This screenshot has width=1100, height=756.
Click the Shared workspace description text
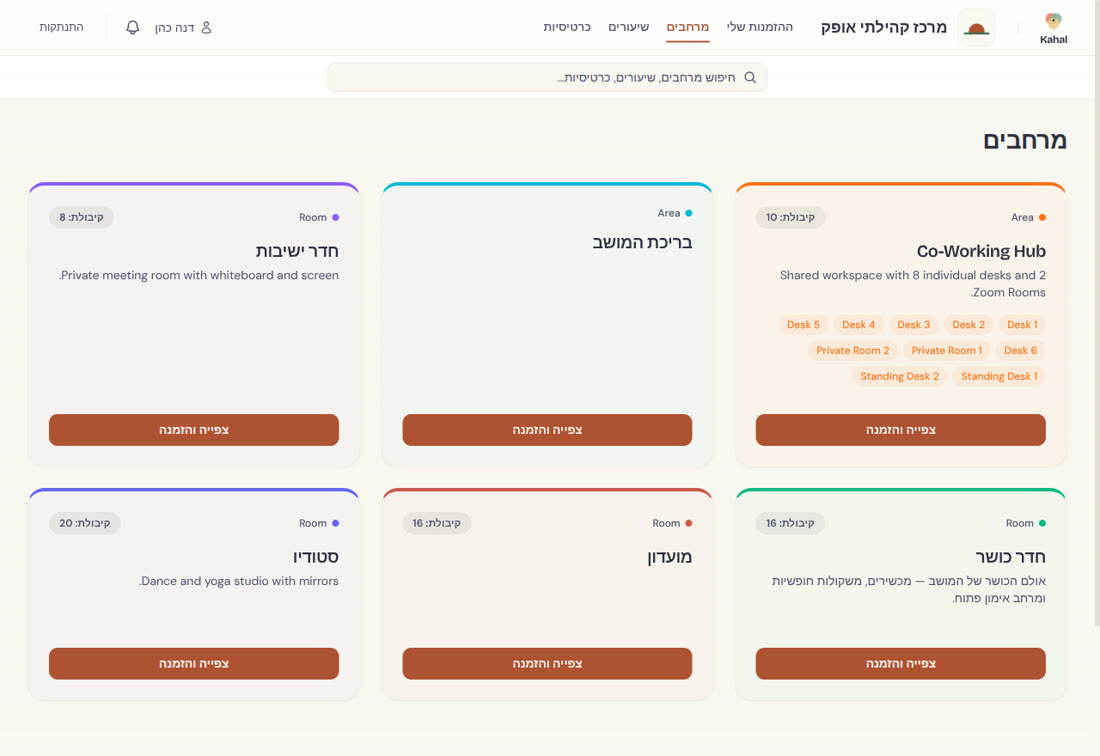[912, 284]
